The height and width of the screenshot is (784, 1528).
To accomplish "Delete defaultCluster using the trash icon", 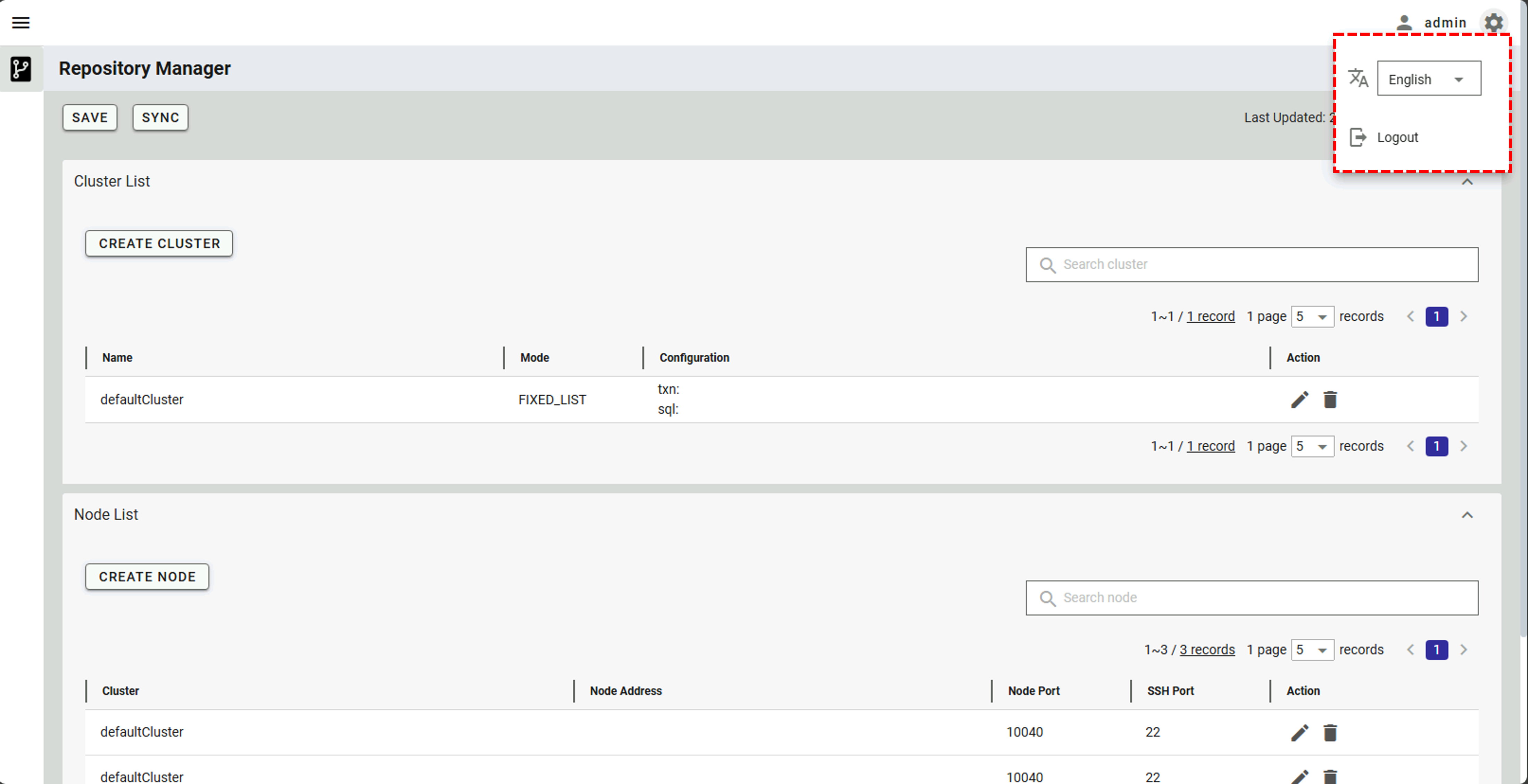I will click(1330, 399).
